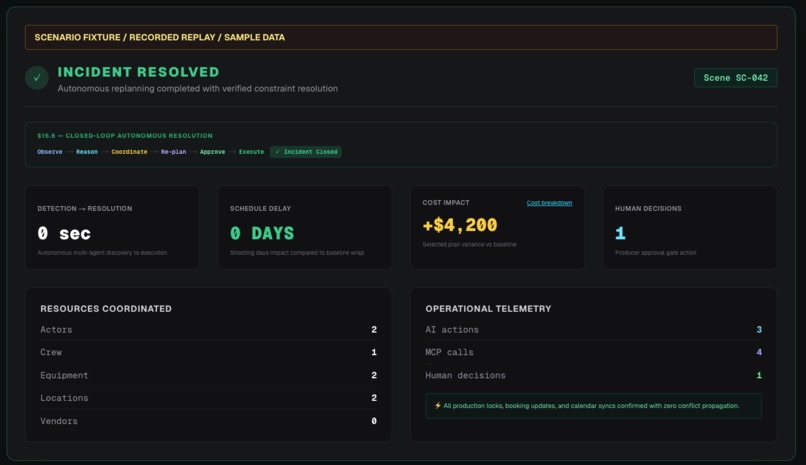806x465 pixels.
Task: Click 'Autonomous multi-agent discovery to execution' caption
Action: [102, 253]
